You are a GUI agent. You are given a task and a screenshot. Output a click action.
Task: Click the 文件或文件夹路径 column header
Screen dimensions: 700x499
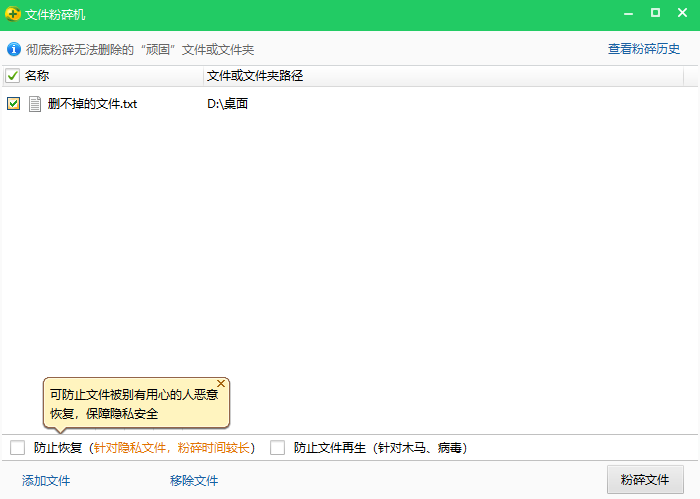[254, 75]
